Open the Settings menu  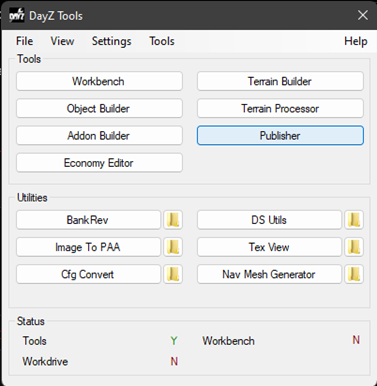tap(111, 41)
